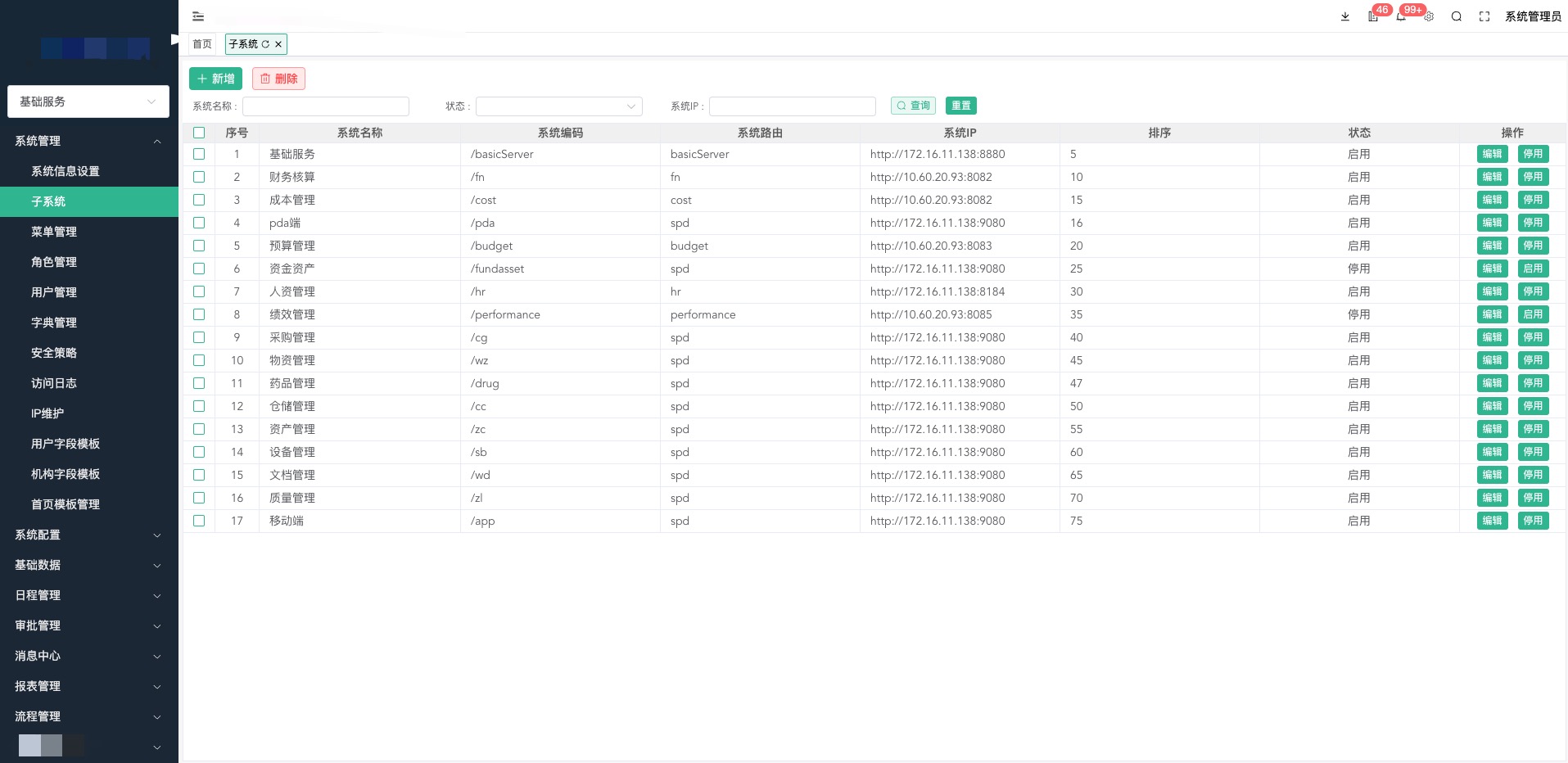Expand the 审批管理 menu group
The height and width of the screenshot is (763, 1568).
coord(88,625)
